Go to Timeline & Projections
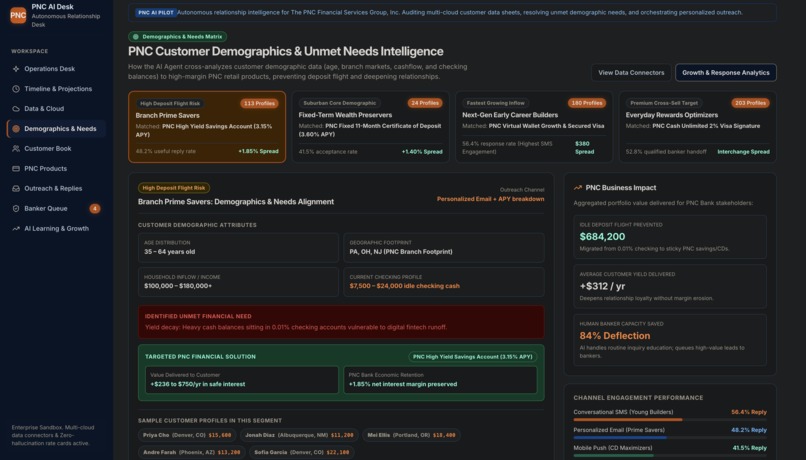 57,89
